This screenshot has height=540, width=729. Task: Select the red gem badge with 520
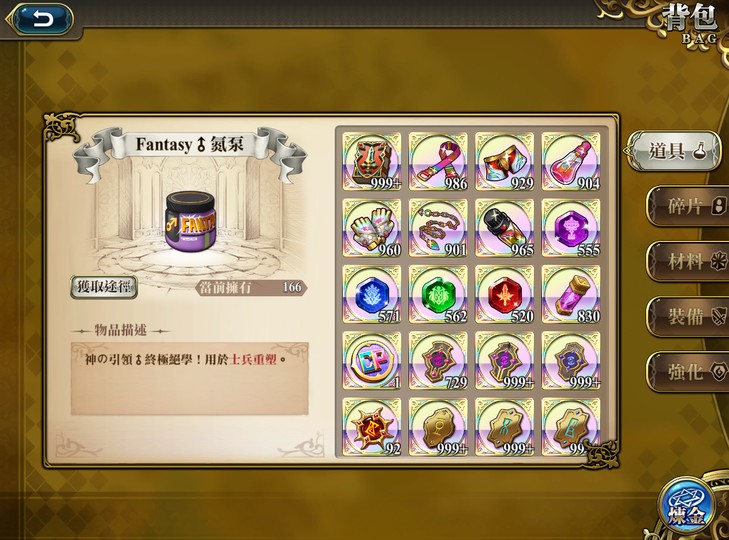(x=504, y=294)
